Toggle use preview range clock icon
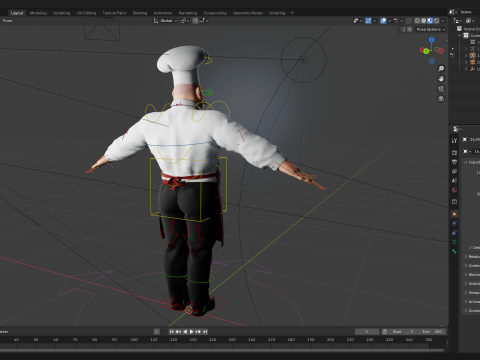The width and height of the screenshot is (480, 360). (x=384, y=331)
